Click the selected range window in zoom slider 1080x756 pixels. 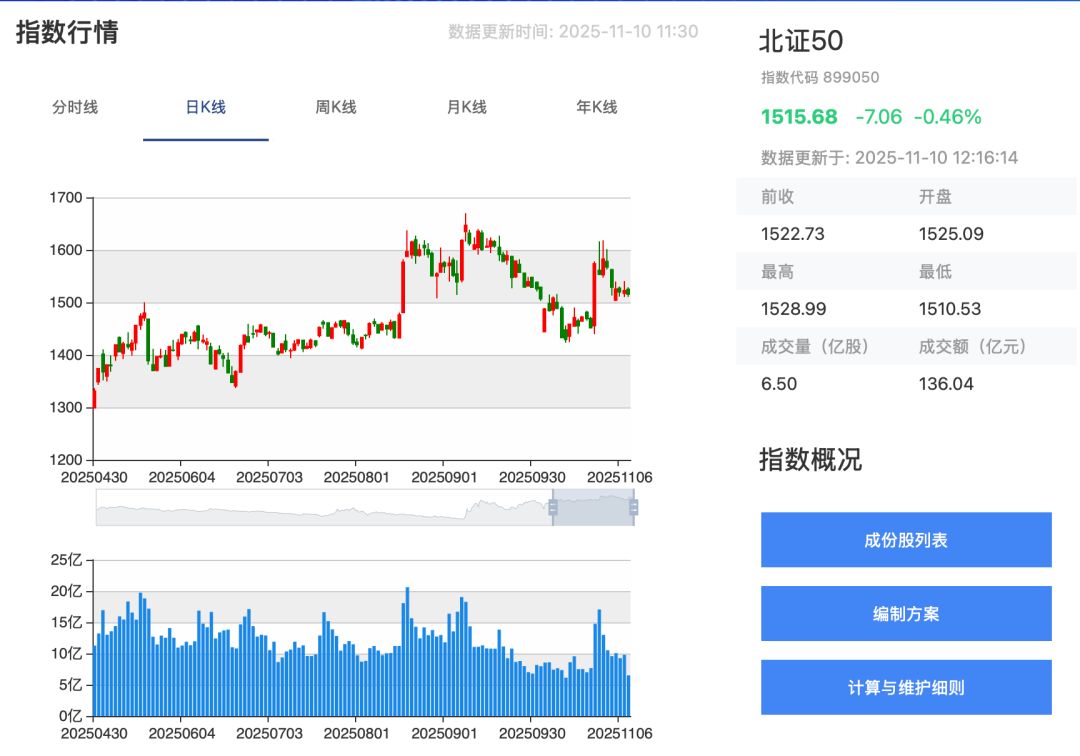(592, 507)
